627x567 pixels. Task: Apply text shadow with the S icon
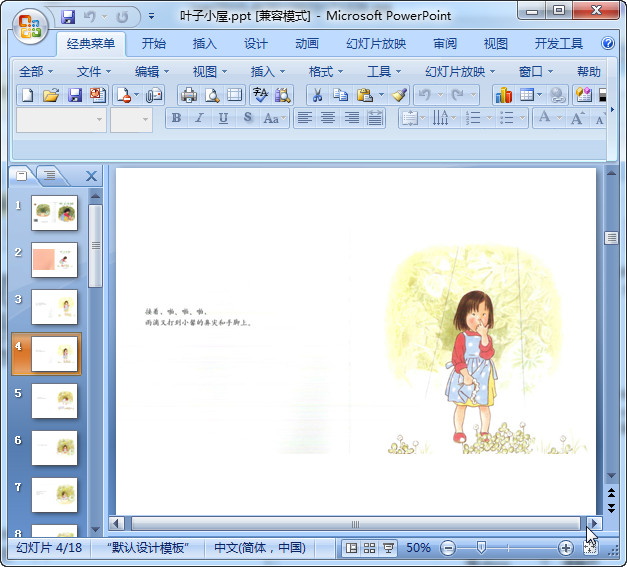point(248,117)
